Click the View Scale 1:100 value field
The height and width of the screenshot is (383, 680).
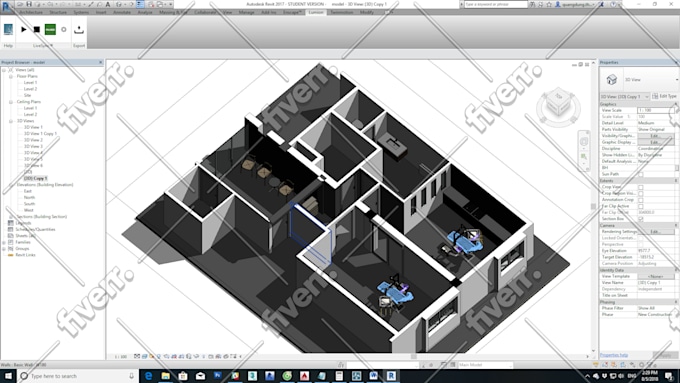tap(656, 111)
